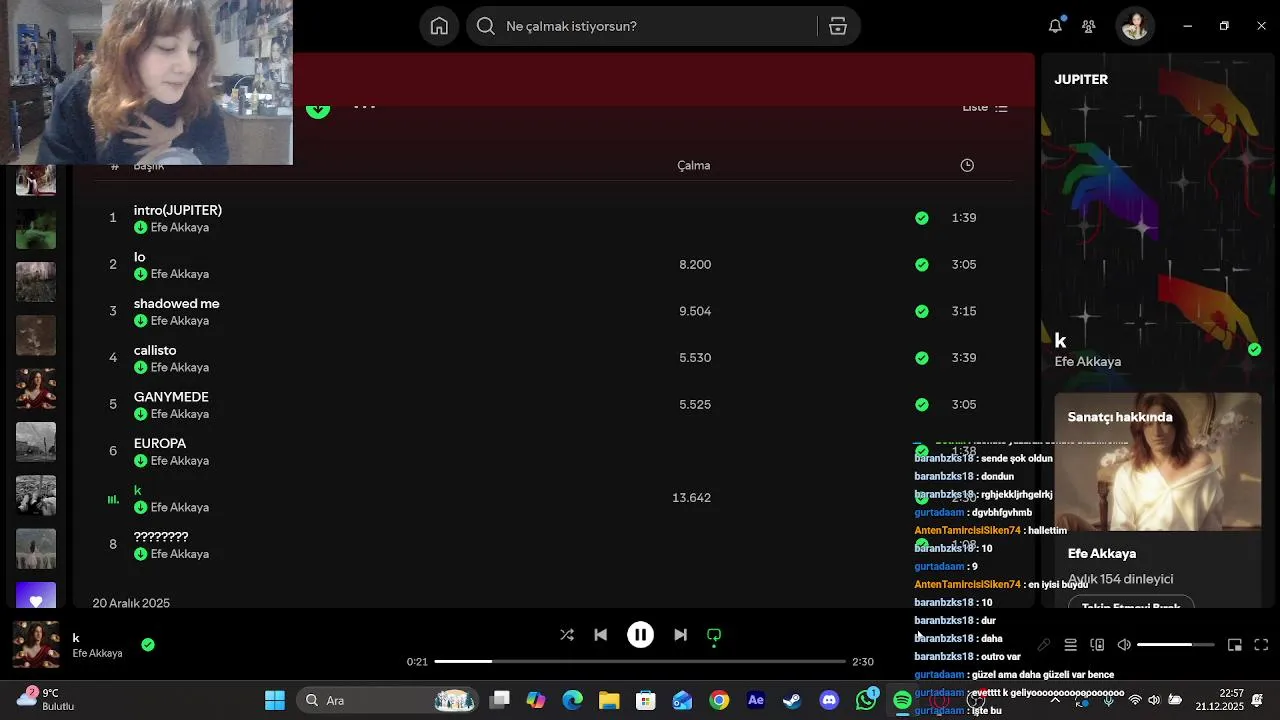1280x720 pixels.
Task: Open Google Chrome from the taskbar
Action: pyautogui.click(x=719, y=700)
